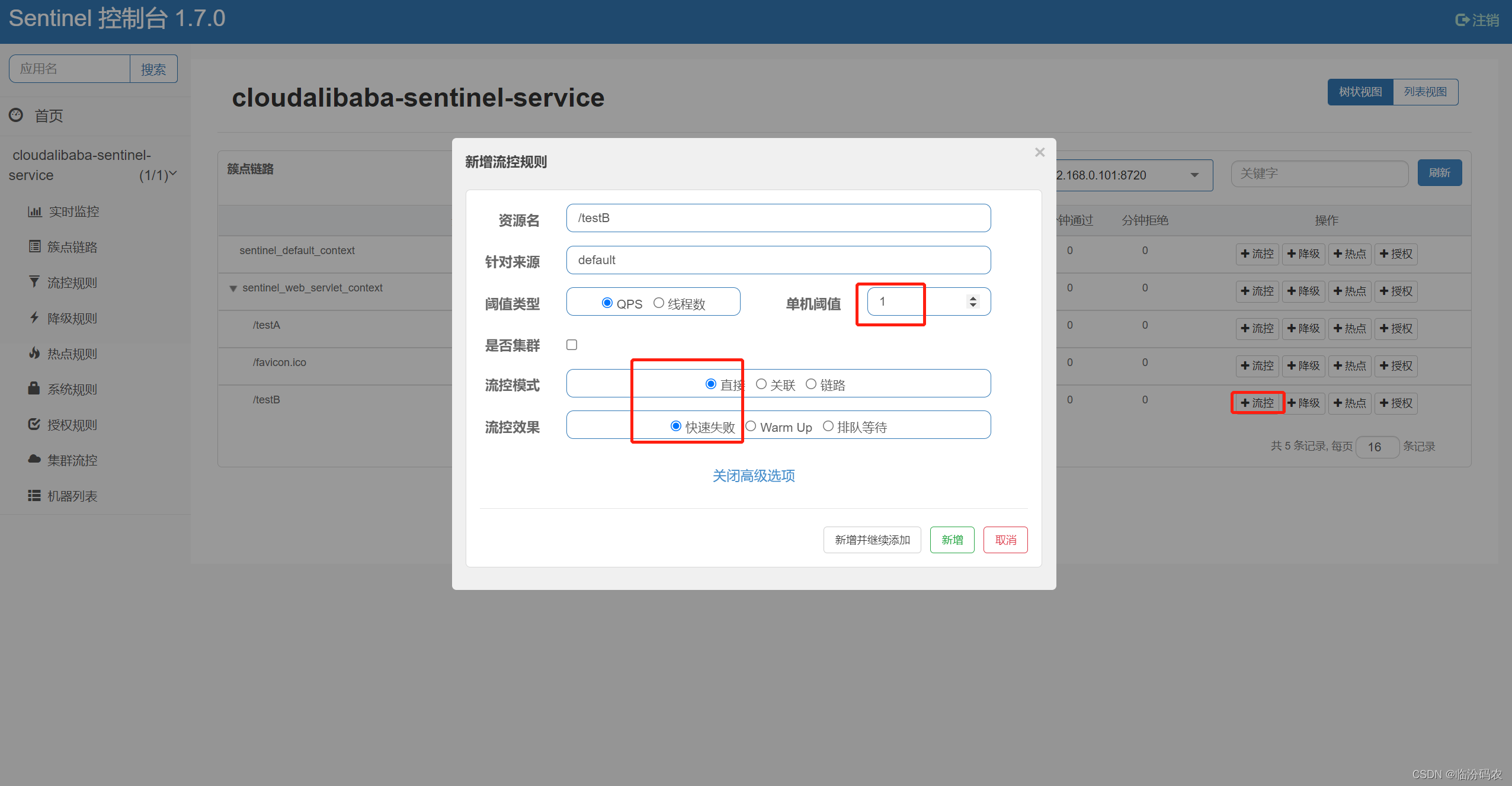1512x786 pixels.
Task: Expand cloudalibaba-sentinel-service sidebar chevron
Action: (x=173, y=174)
